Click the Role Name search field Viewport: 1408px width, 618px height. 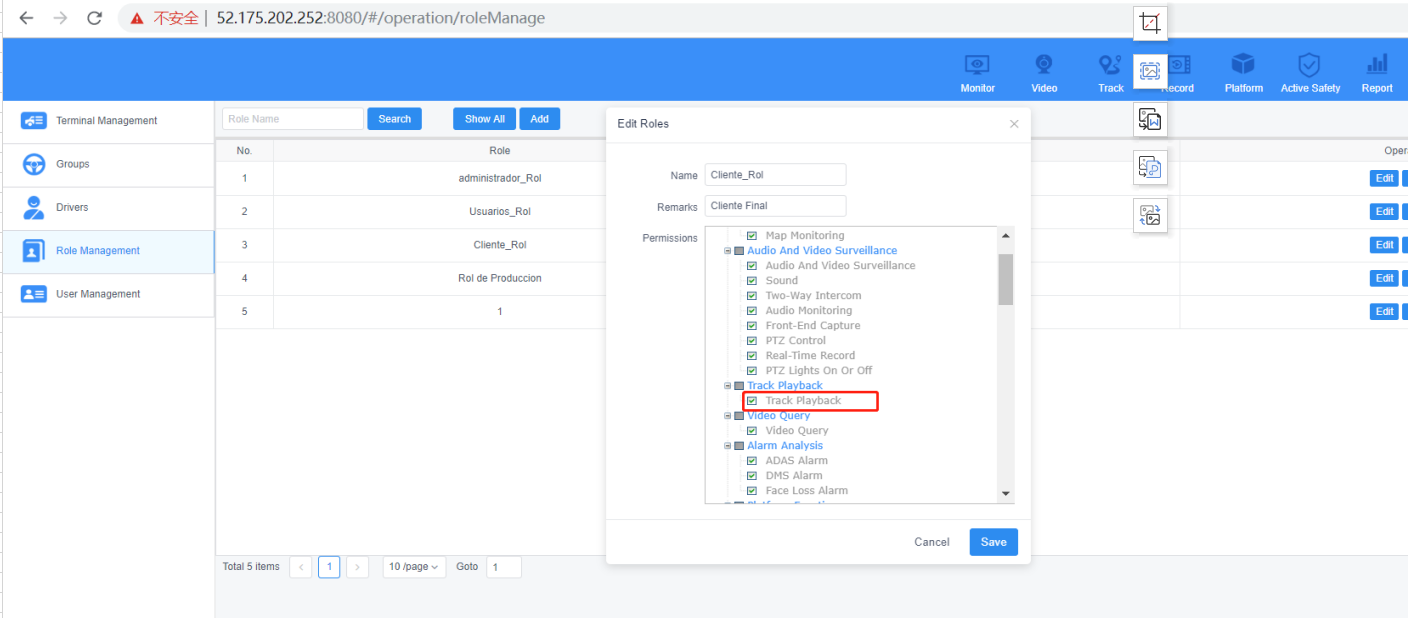292,119
